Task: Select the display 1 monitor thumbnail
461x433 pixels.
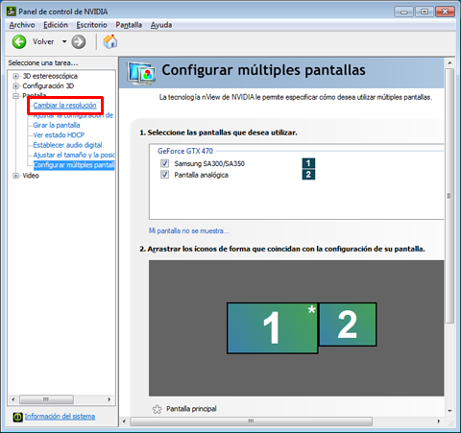Action: (x=273, y=328)
